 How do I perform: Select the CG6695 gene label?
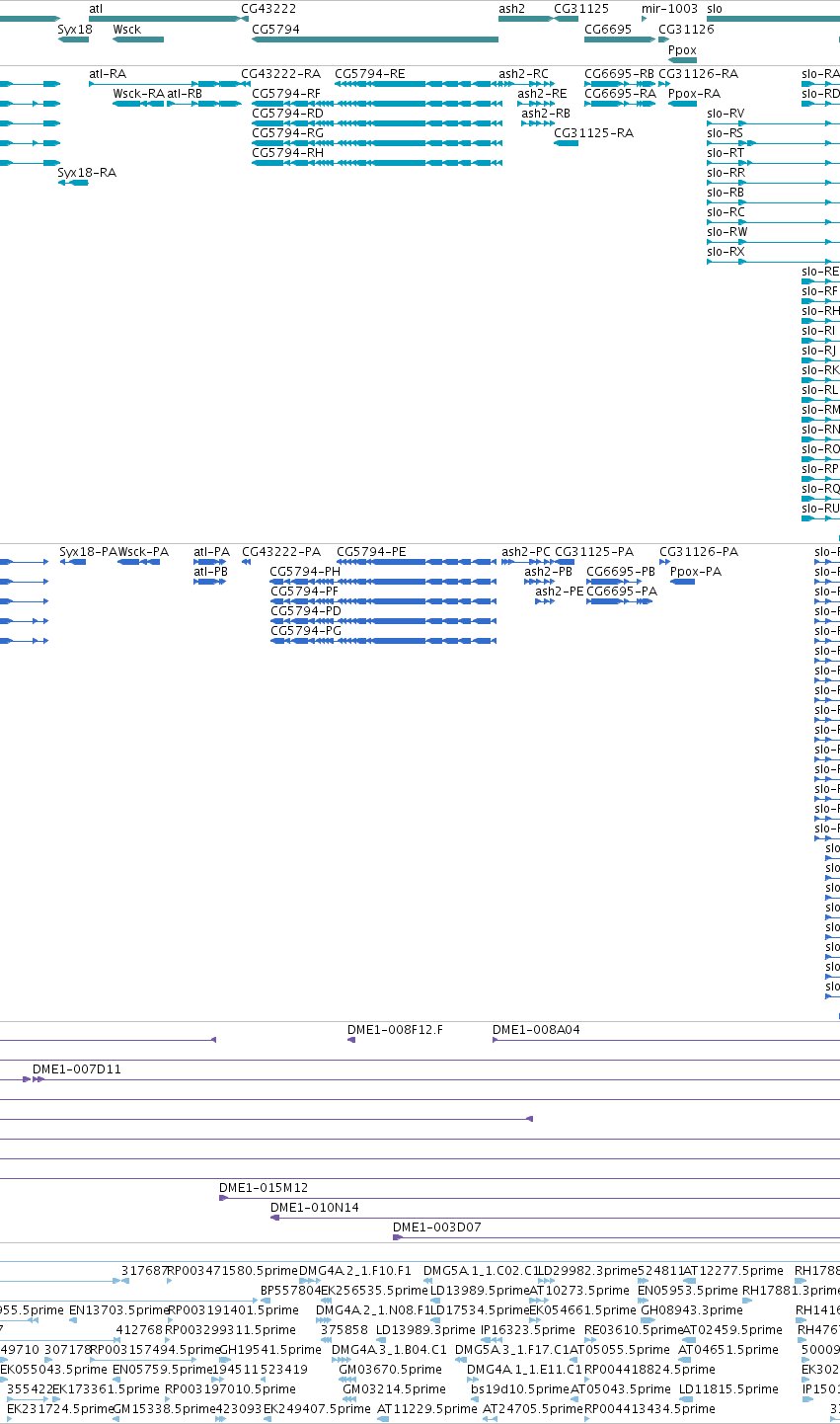[608, 30]
